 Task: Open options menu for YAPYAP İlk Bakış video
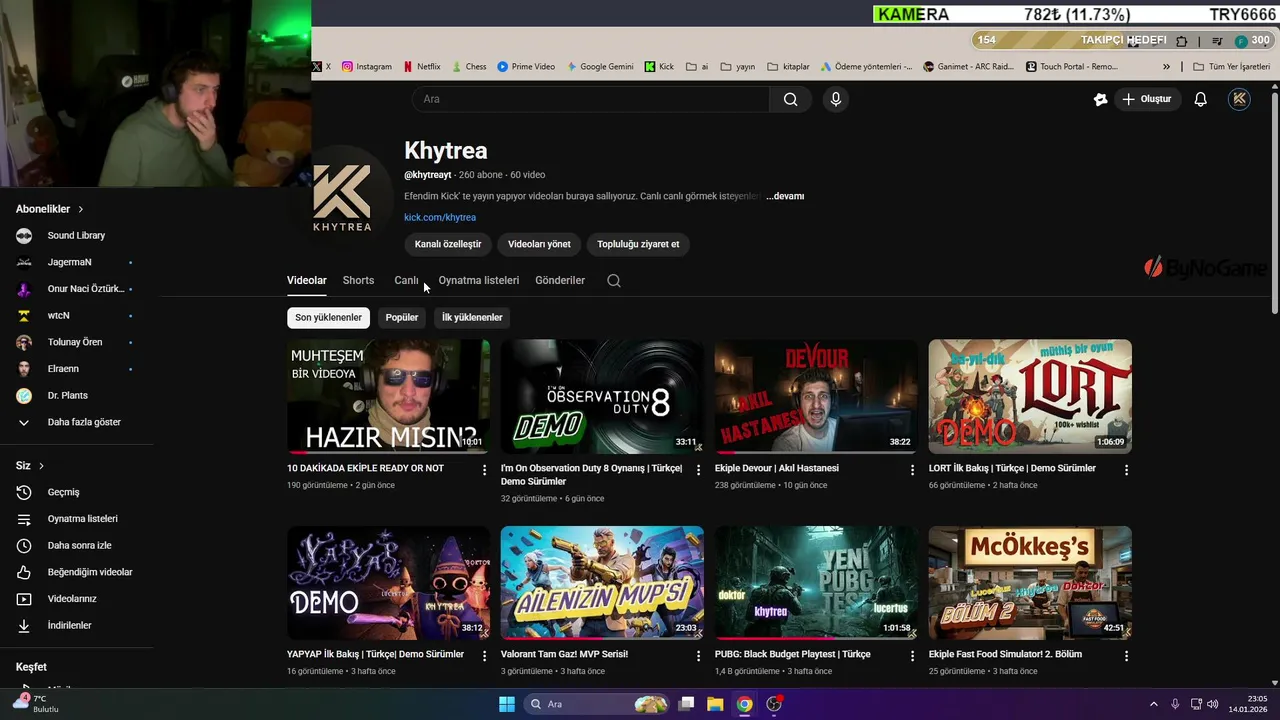(x=484, y=656)
